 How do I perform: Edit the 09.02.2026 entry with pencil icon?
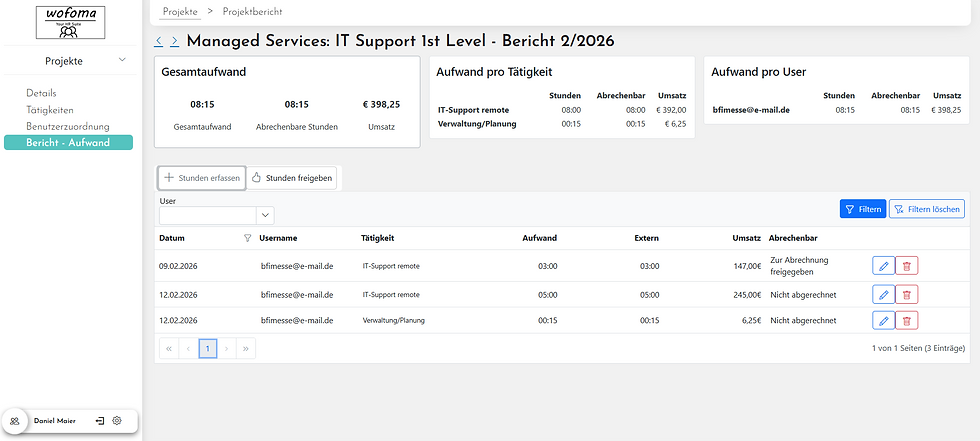[x=882, y=265]
